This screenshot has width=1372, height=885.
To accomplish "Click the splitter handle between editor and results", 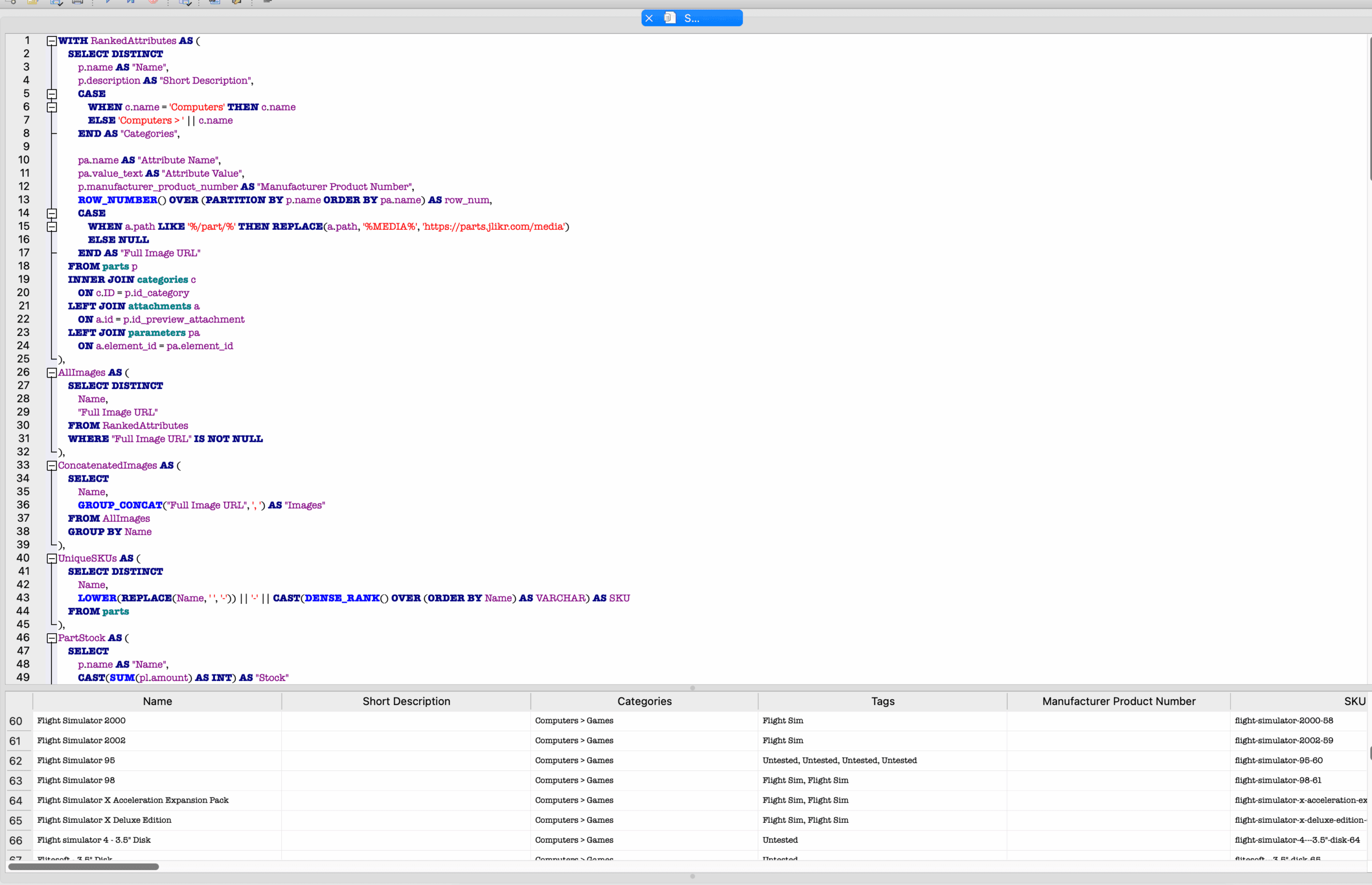I will tap(692, 688).
